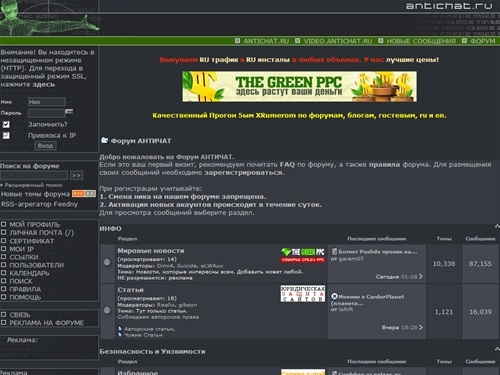Open Качественный Прогон XRumerom ad link
The width and height of the screenshot is (500, 375).
click(299, 115)
